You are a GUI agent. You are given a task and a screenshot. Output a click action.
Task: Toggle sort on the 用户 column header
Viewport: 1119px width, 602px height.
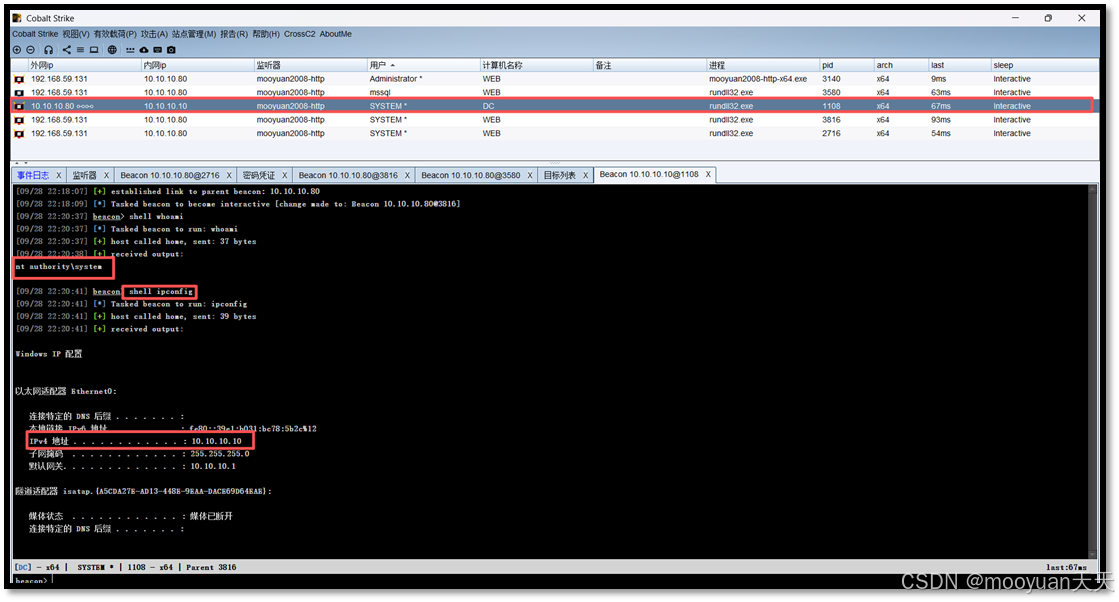423,65
